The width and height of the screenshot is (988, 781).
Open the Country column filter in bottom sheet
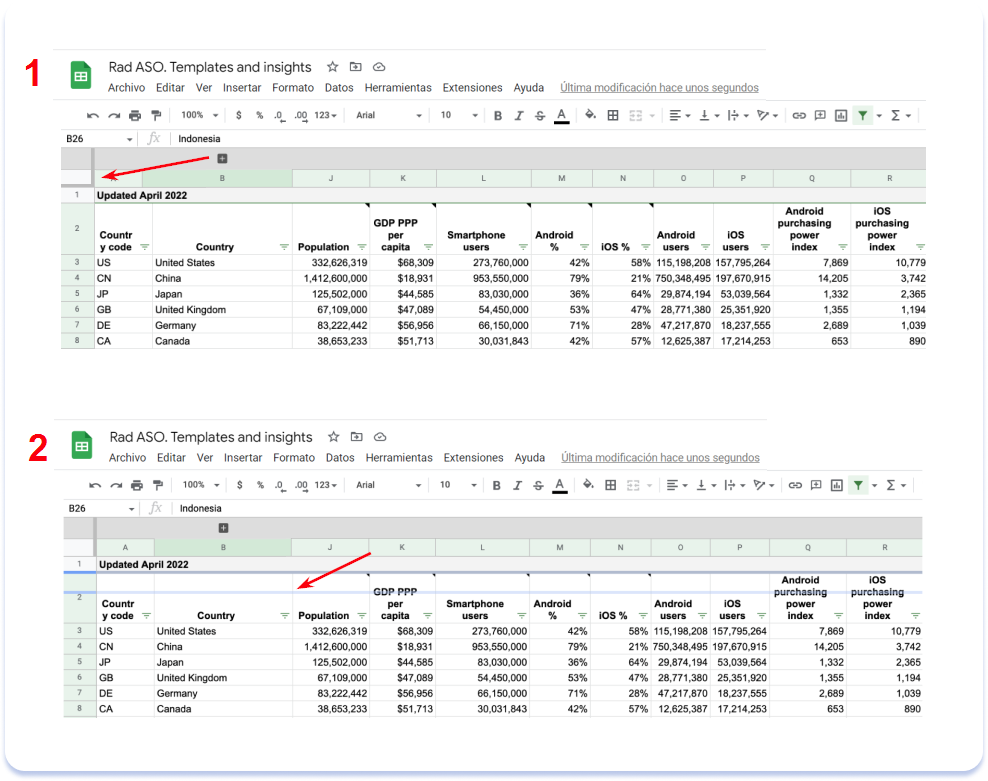click(x=284, y=616)
